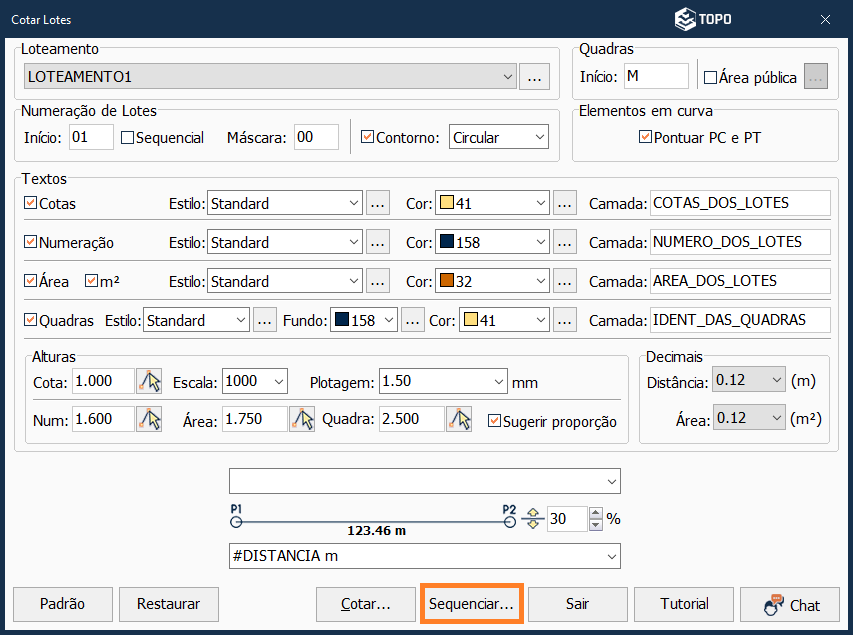This screenshot has height=635, width=853.
Task: Enable the Sequencial checkbox
Action: pyautogui.click(x=127, y=138)
